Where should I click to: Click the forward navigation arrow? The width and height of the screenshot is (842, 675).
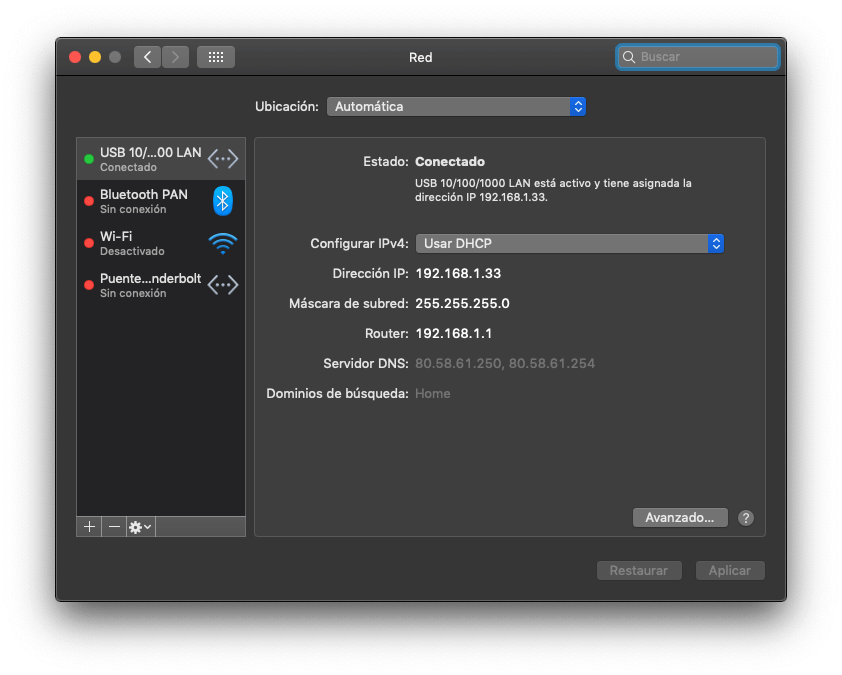click(175, 57)
